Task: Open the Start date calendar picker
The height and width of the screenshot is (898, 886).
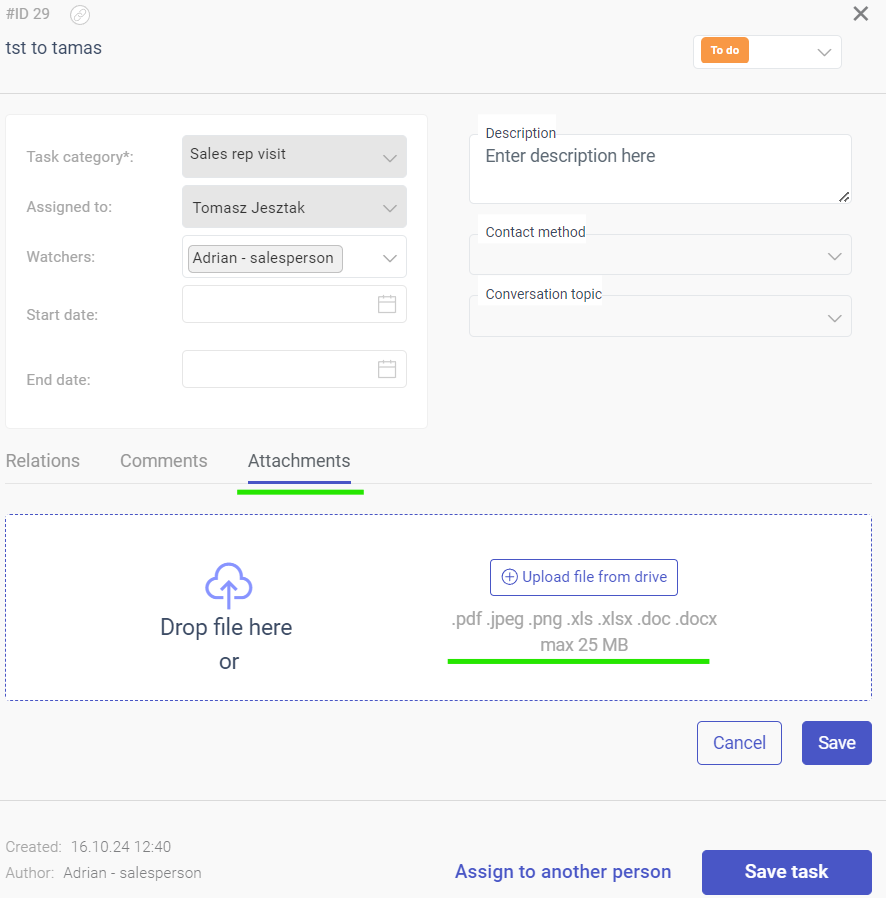Action: pos(387,304)
